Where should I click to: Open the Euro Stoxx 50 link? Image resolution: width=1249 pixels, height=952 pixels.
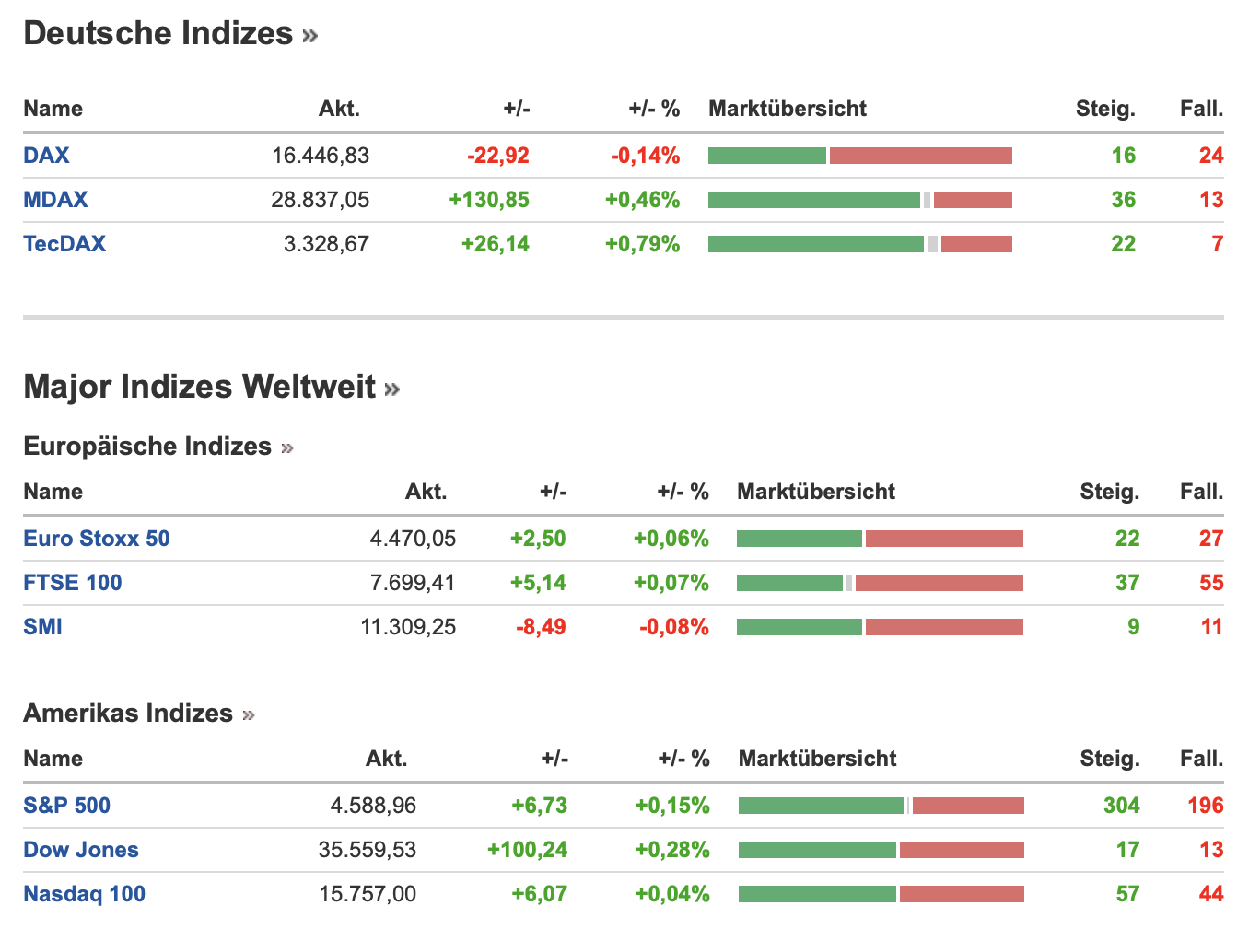(97, 539)
